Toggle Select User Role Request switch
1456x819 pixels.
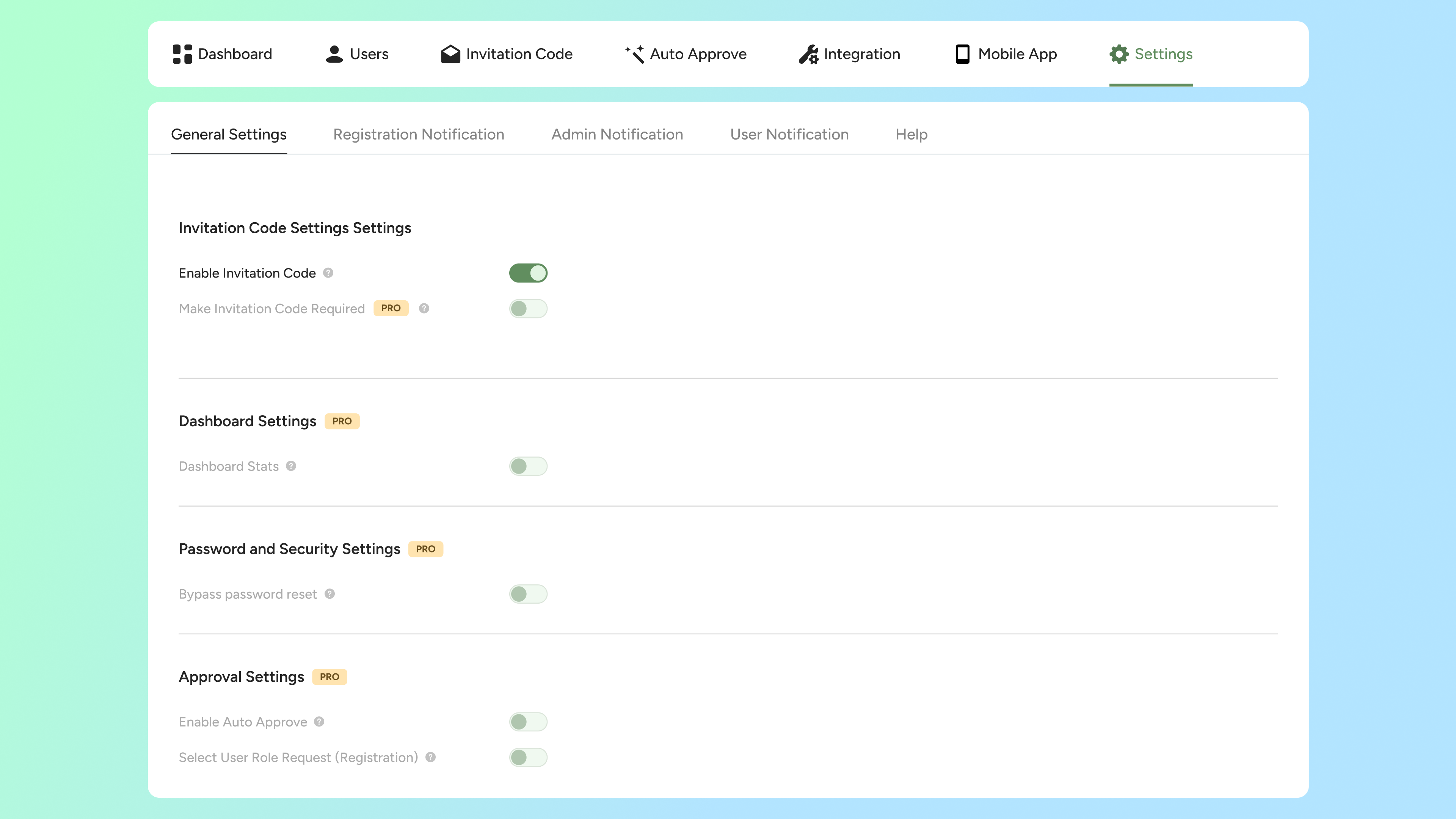click(528, 758)
